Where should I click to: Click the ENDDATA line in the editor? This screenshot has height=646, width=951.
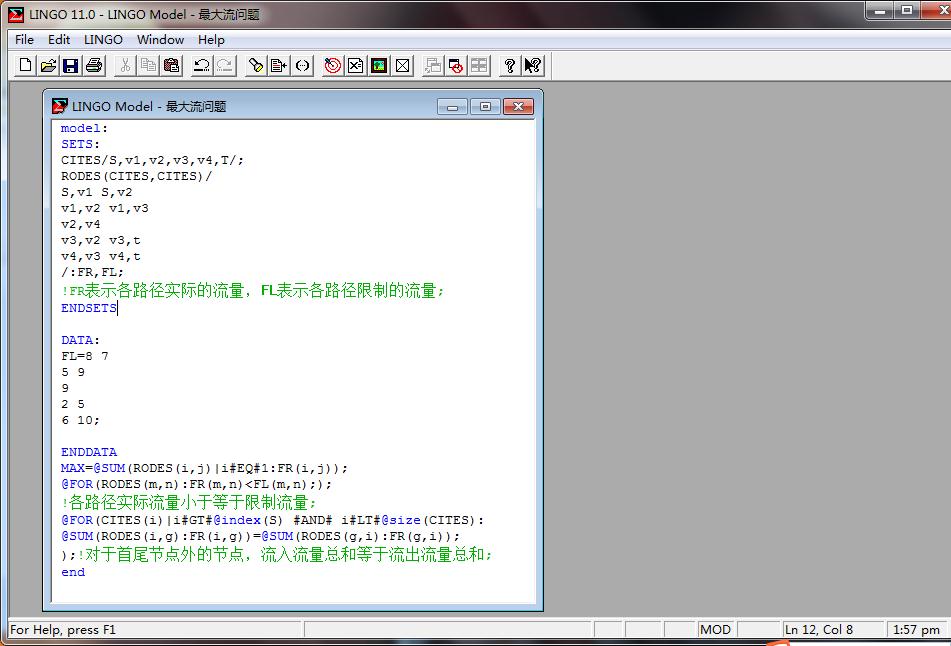[89, 452]
